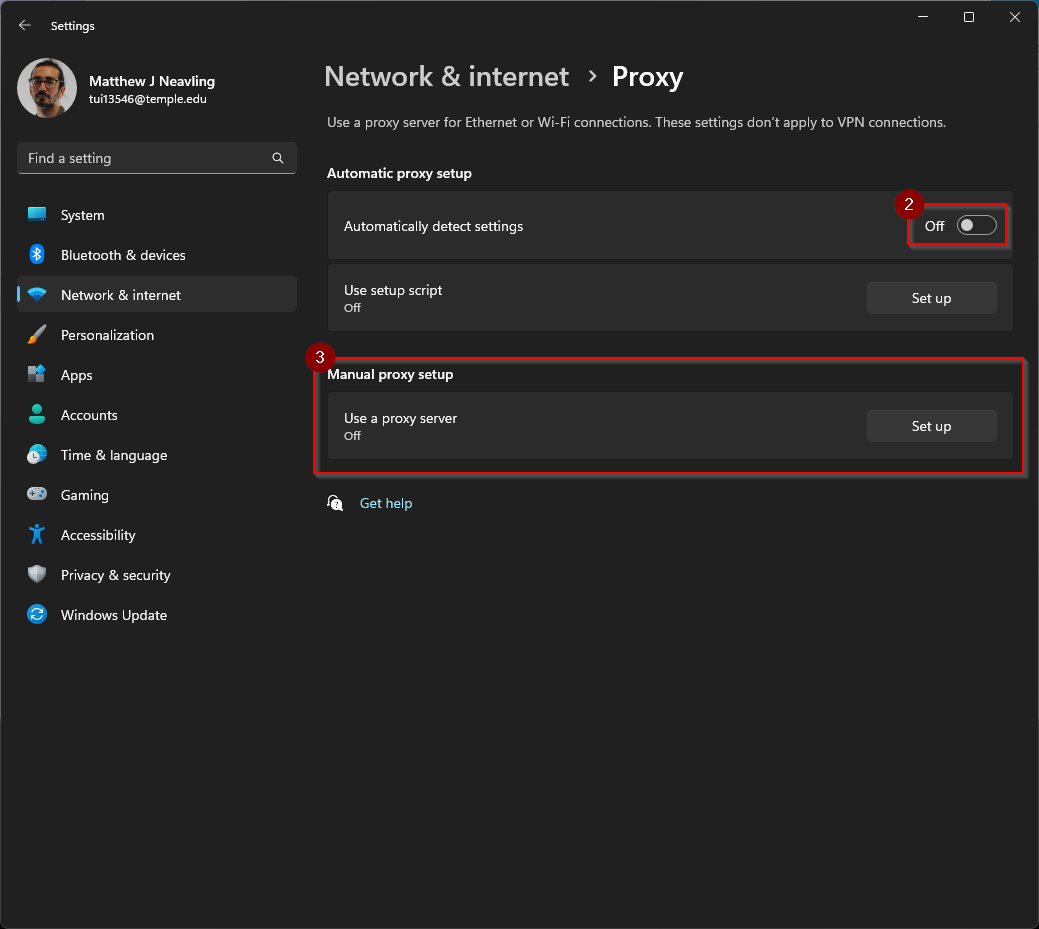Viewport: 1039px width, 929px height.
Task: Click the Privacy & security shield icon
Action: (x=37, y=574)
